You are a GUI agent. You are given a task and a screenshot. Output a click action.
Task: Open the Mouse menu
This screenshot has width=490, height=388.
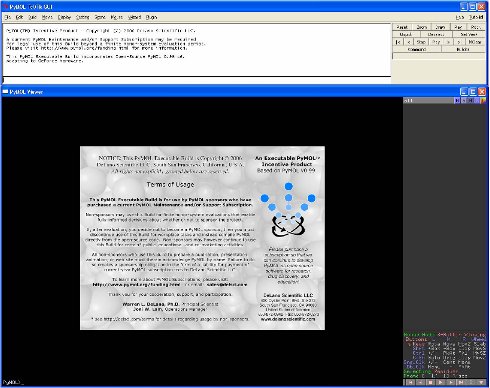click(x=117, y=17)
